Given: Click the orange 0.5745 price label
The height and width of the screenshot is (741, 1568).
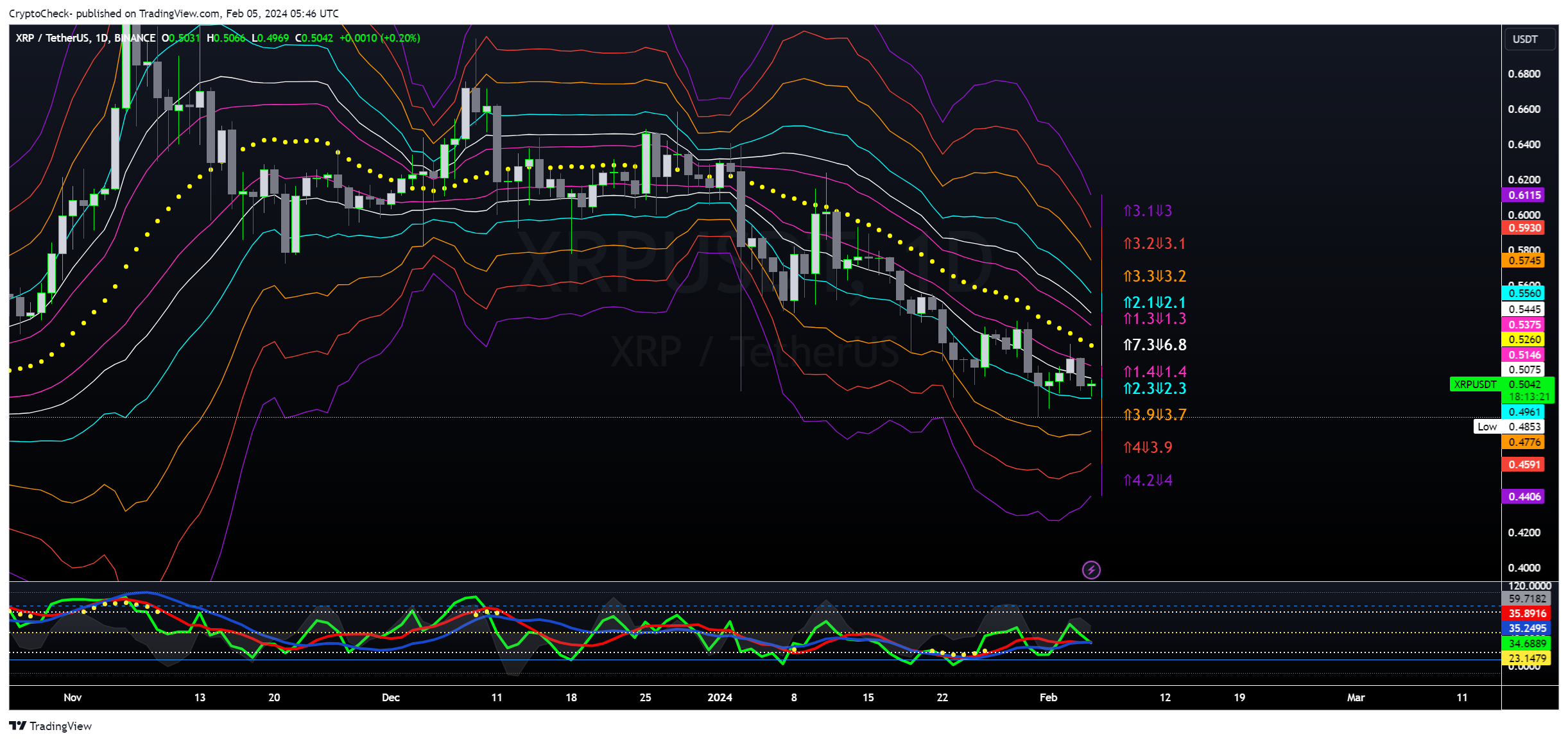Looking at the screenshot, I should 1523,260.
